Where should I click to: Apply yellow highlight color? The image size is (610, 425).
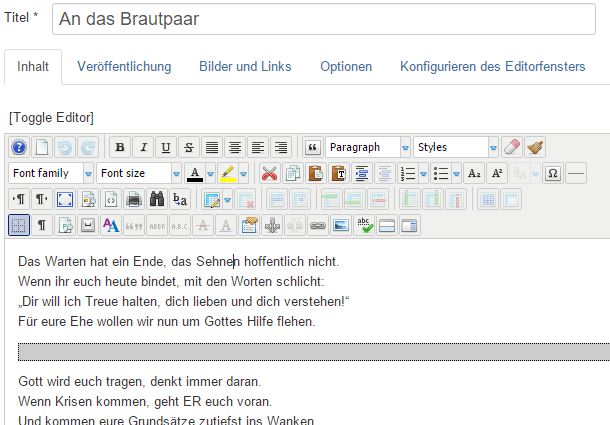[228, 173]
